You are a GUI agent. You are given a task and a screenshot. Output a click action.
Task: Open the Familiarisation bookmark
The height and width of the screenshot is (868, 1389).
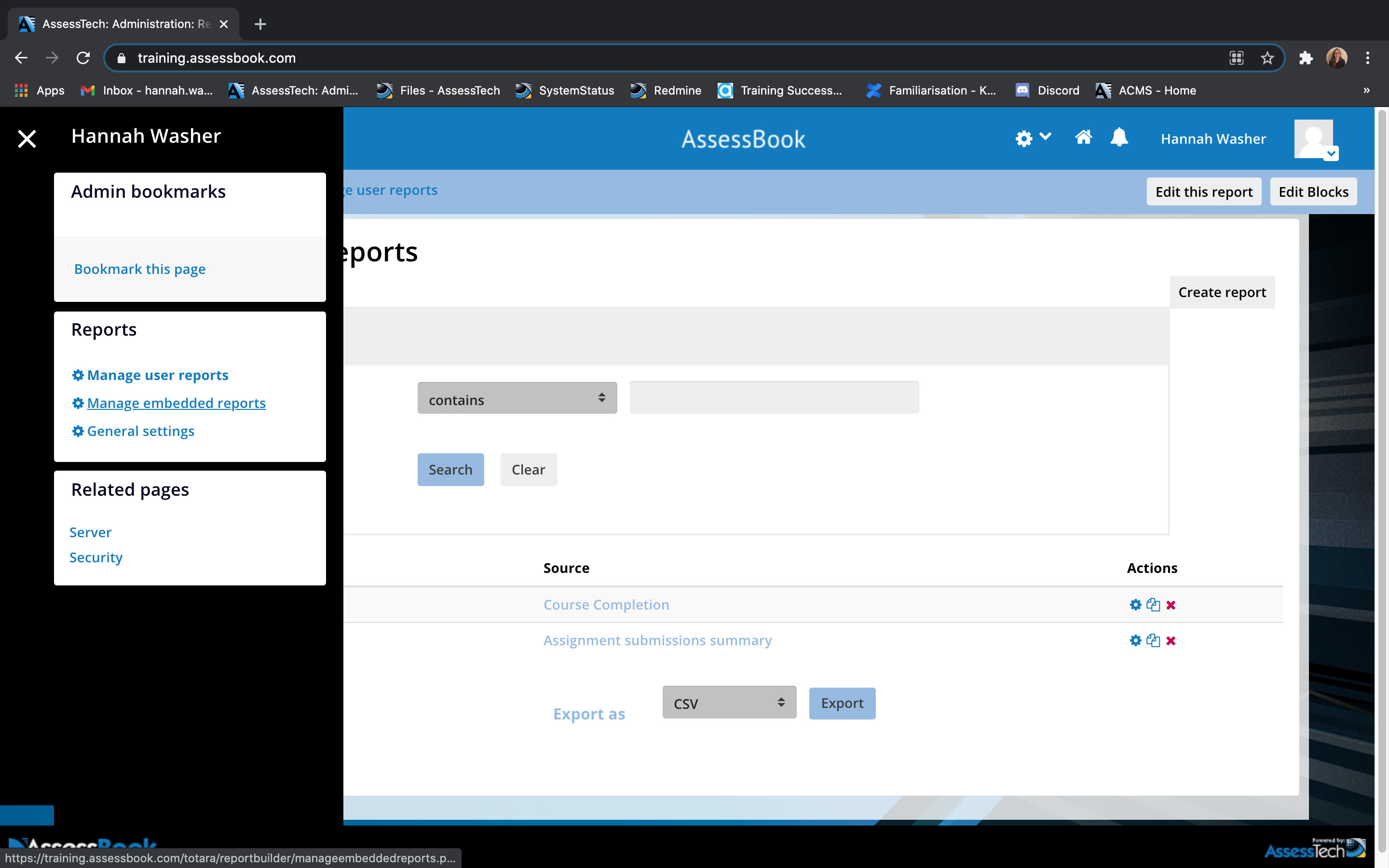coord(931,90)
